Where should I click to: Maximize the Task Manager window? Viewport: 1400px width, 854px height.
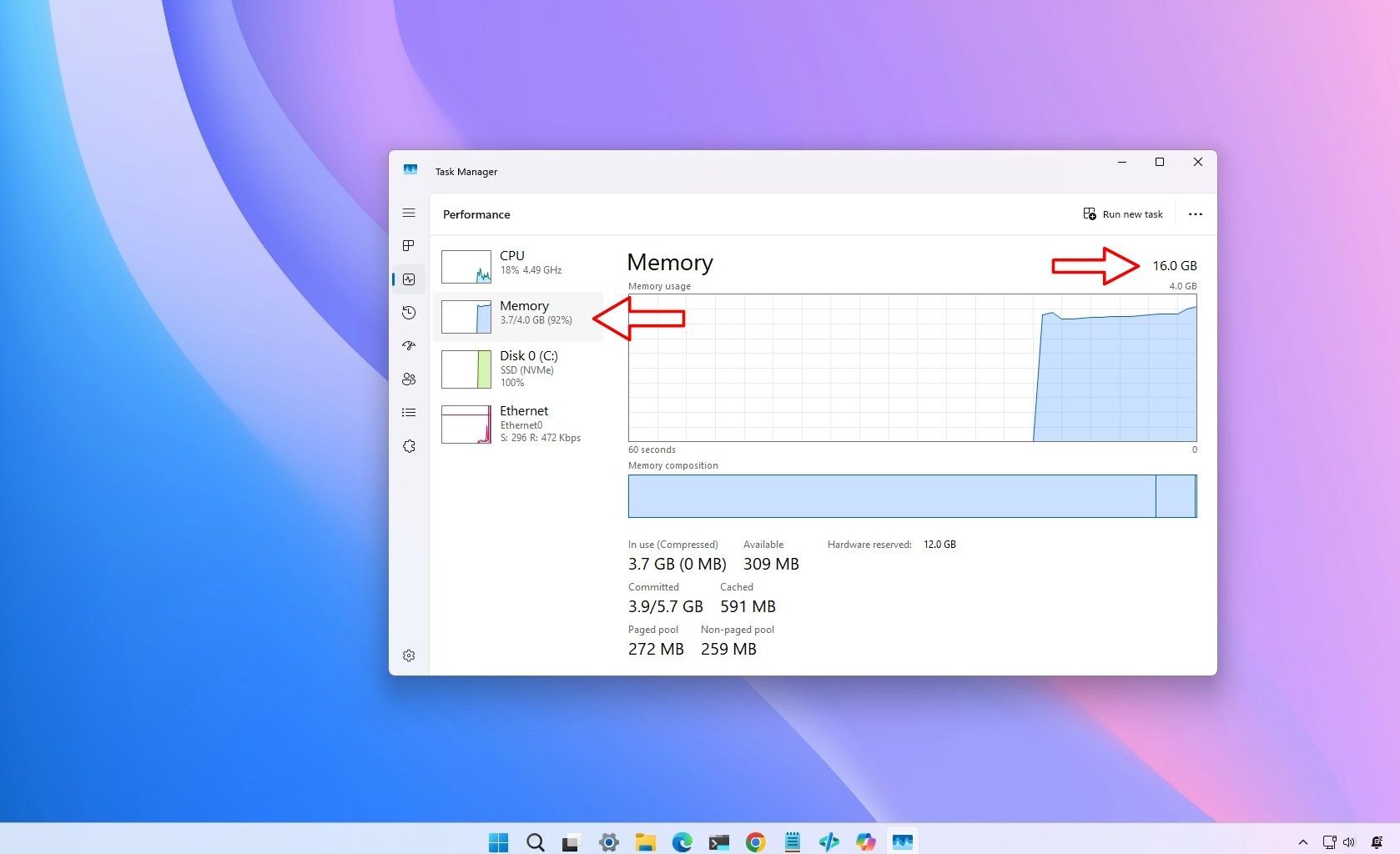1160,162
